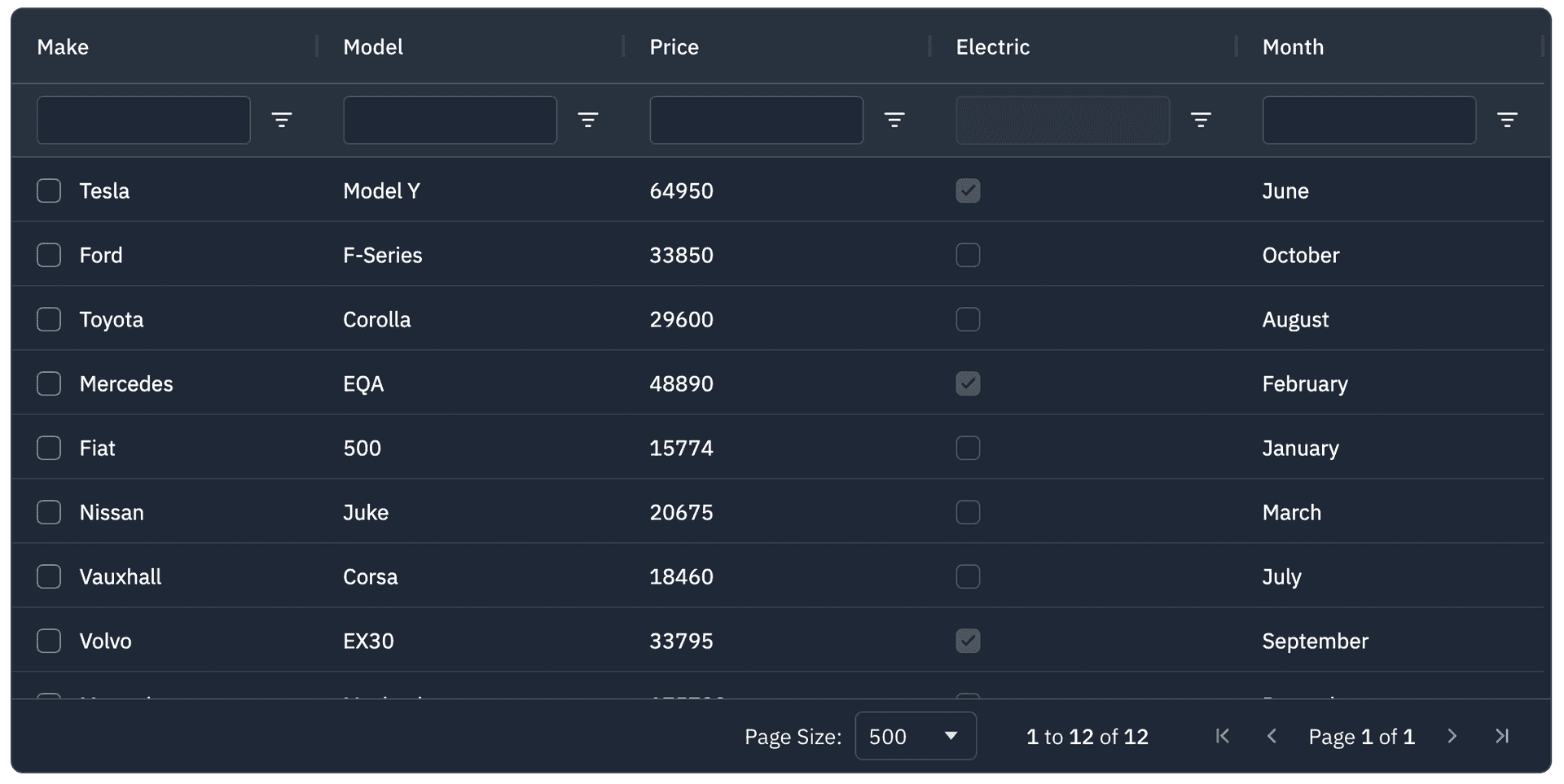Click the January month cell
1564x784 pixels.
tap(1300, 448)
